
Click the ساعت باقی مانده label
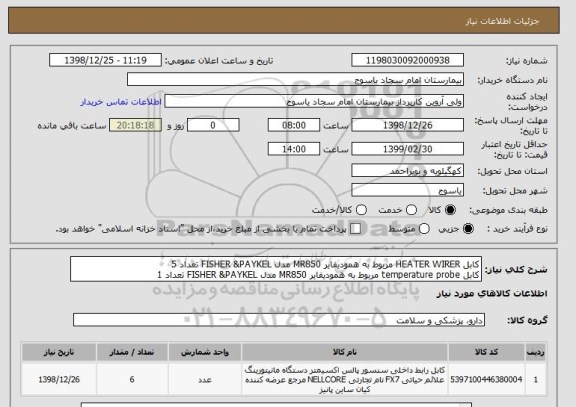72,126
